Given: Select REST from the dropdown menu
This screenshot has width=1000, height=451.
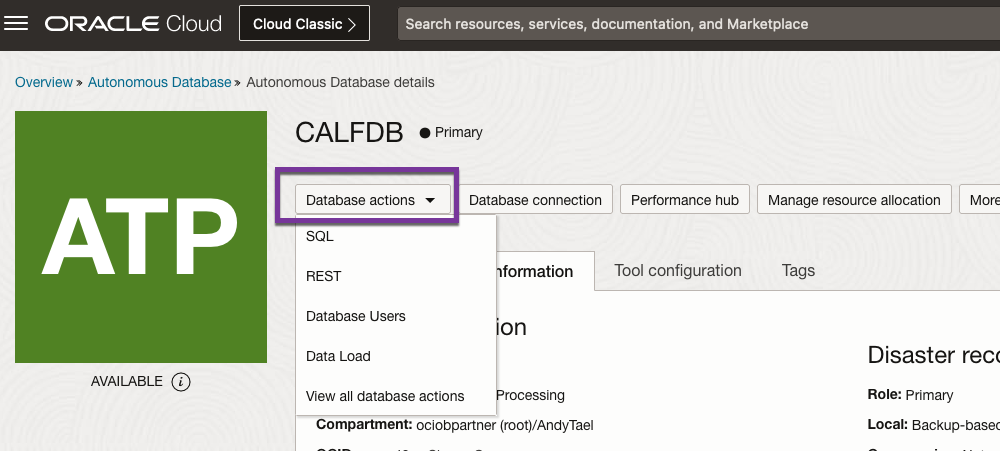Looking at the screenshot, I should click(324, 276).
